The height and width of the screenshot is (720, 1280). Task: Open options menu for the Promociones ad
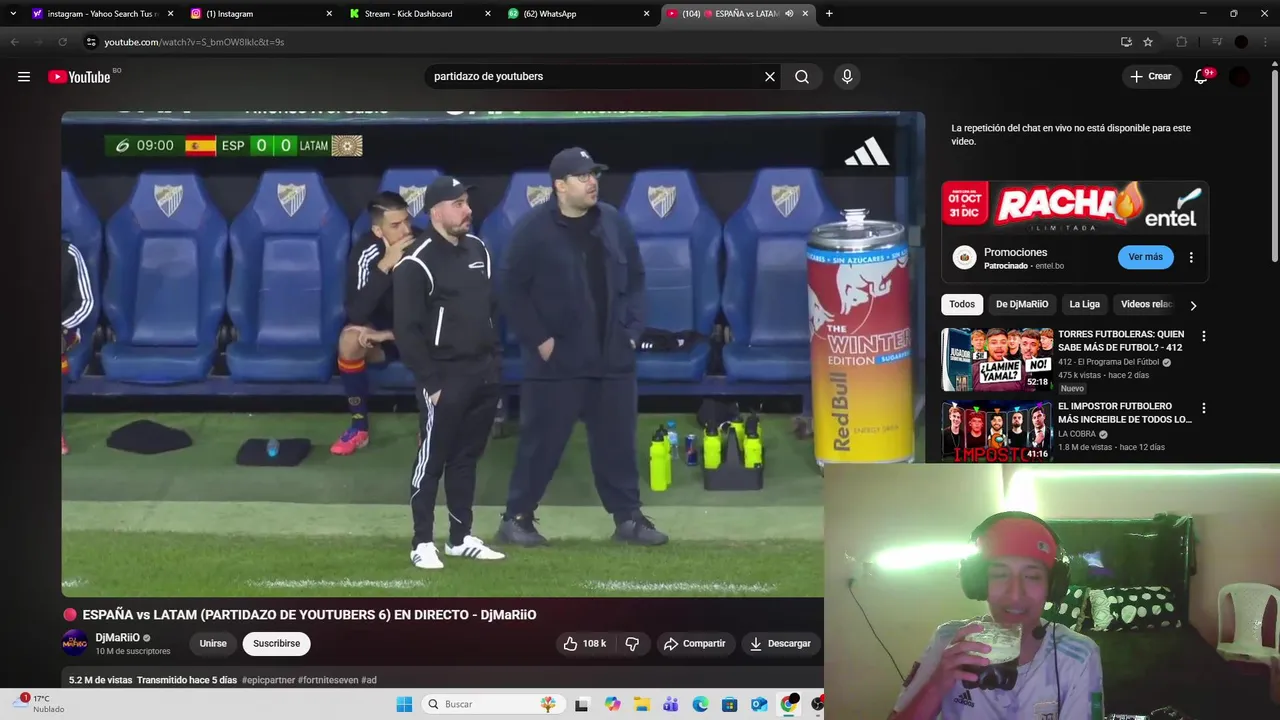[x=1191, y=257]
